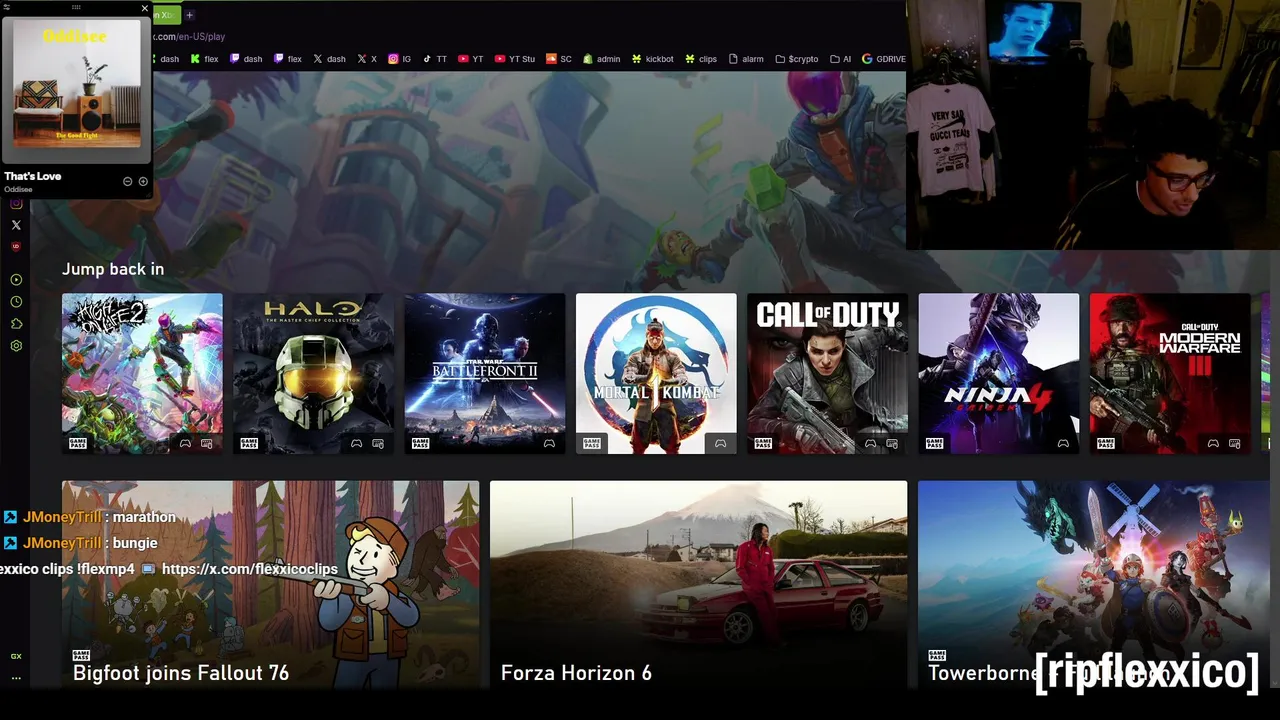This screenshot has height=720, width=1280.
Task: Open the Call of Duty game tile
Action: pyautogui.click(x=828, y=373)
